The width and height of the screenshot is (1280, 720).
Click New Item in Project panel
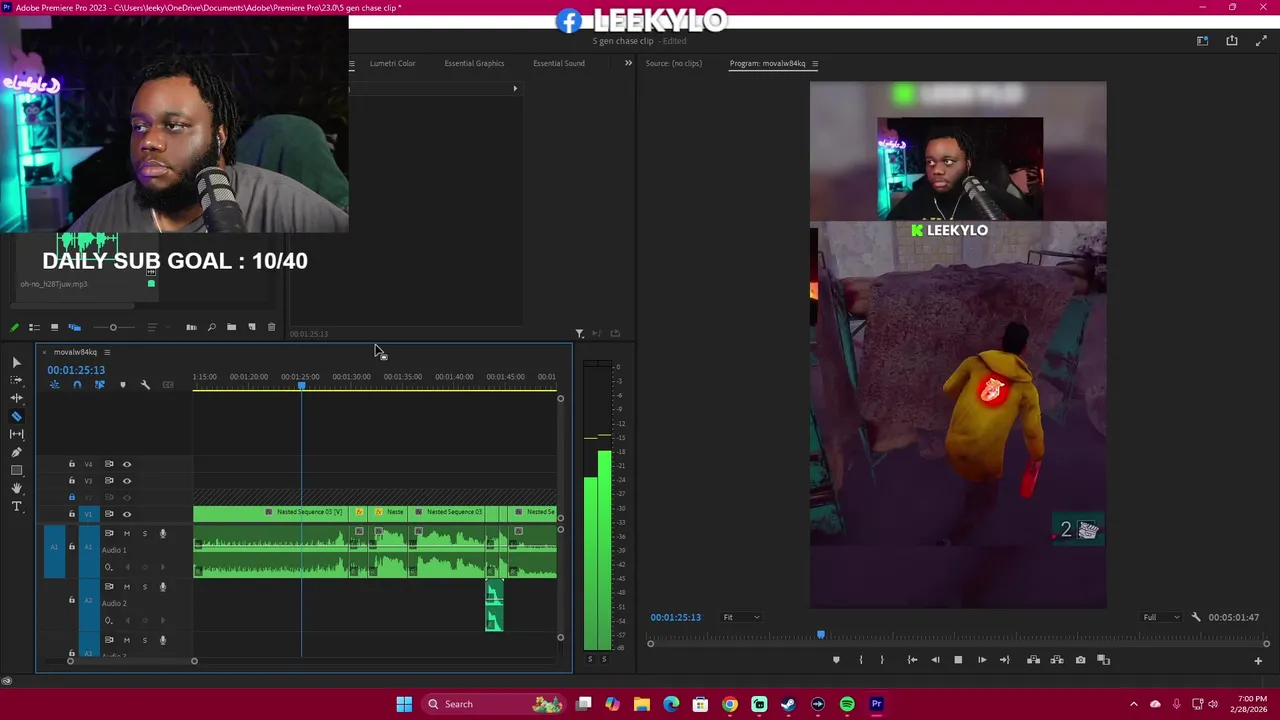[x=251, y=327]
